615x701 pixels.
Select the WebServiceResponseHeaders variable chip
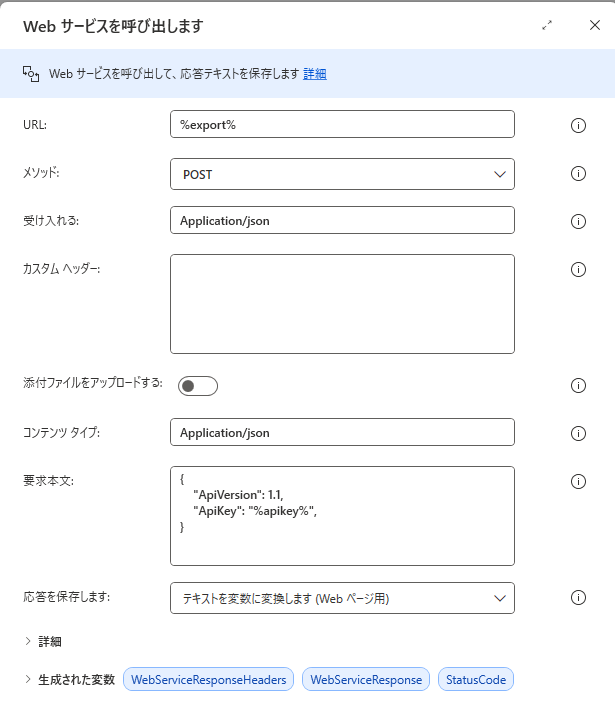pos(208,680)
